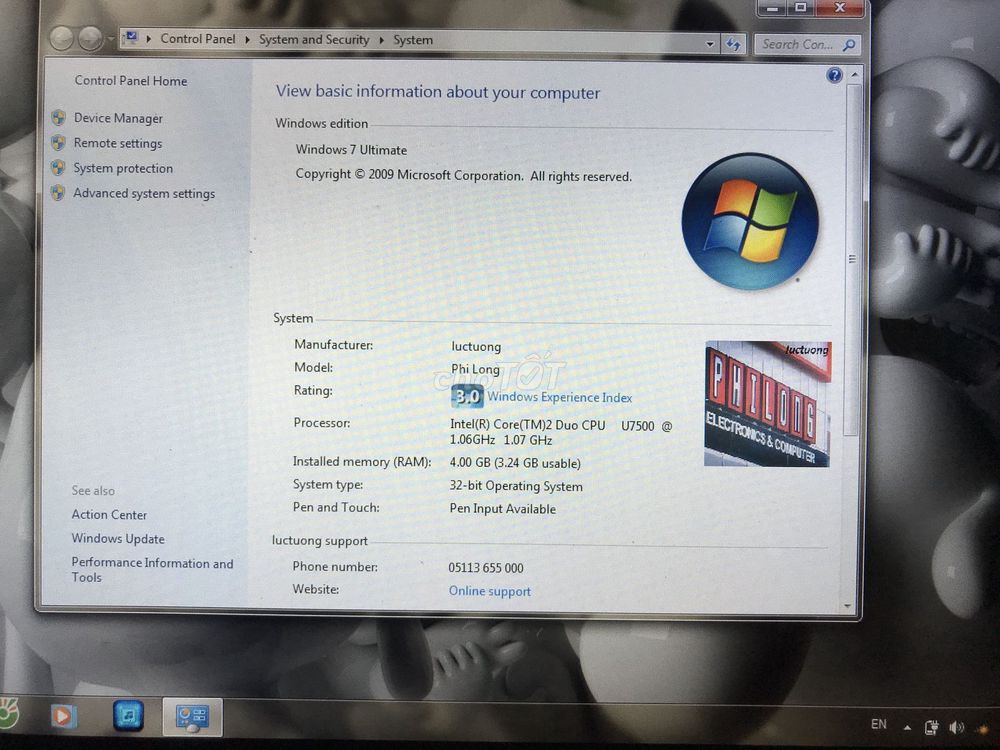Open Control Panel Home
This screenshot has width=1000, height=750.
tap(131, 81)
